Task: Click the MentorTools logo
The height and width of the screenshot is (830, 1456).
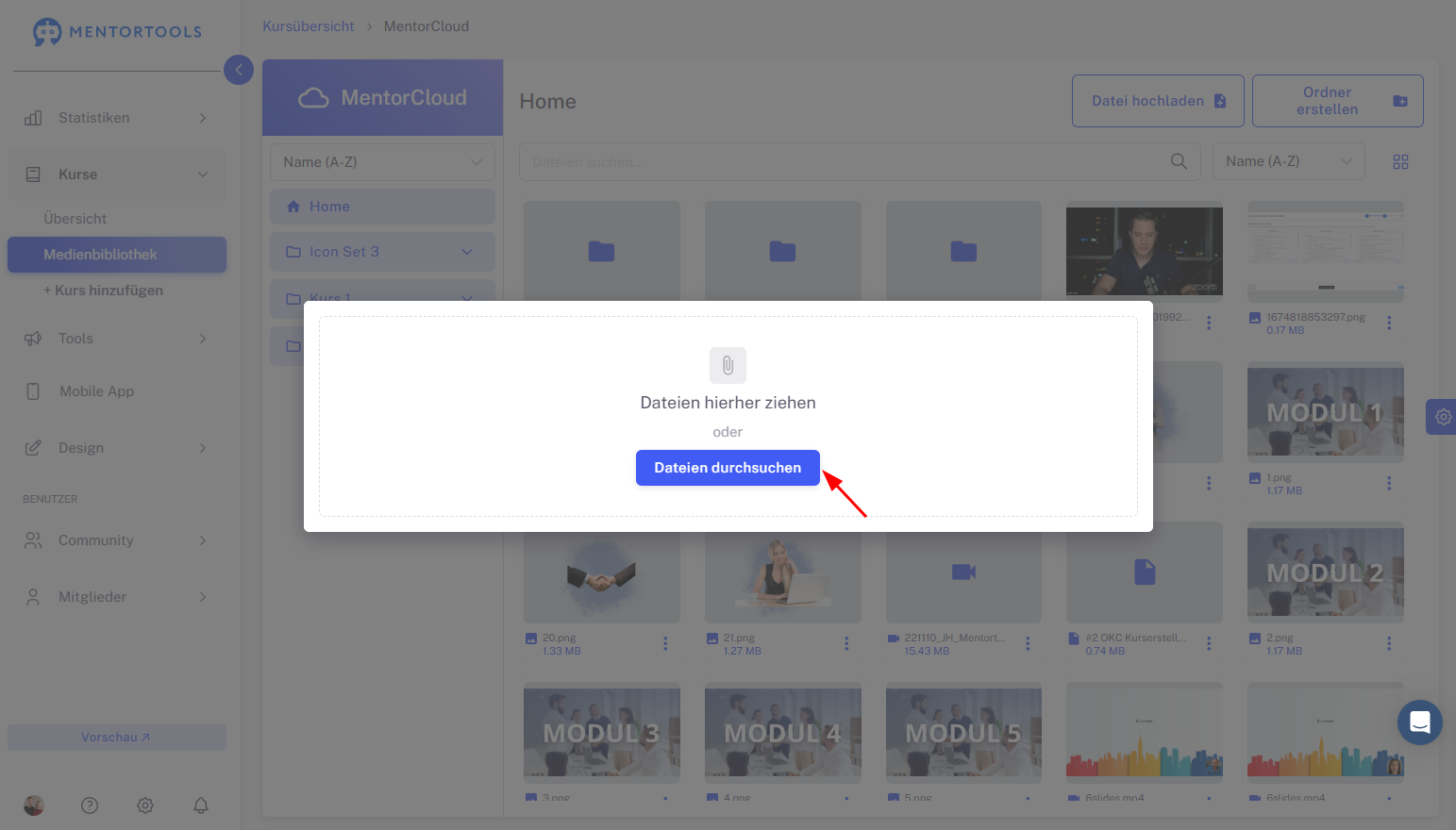Action: pyautogui.click(x=117, y=31)
